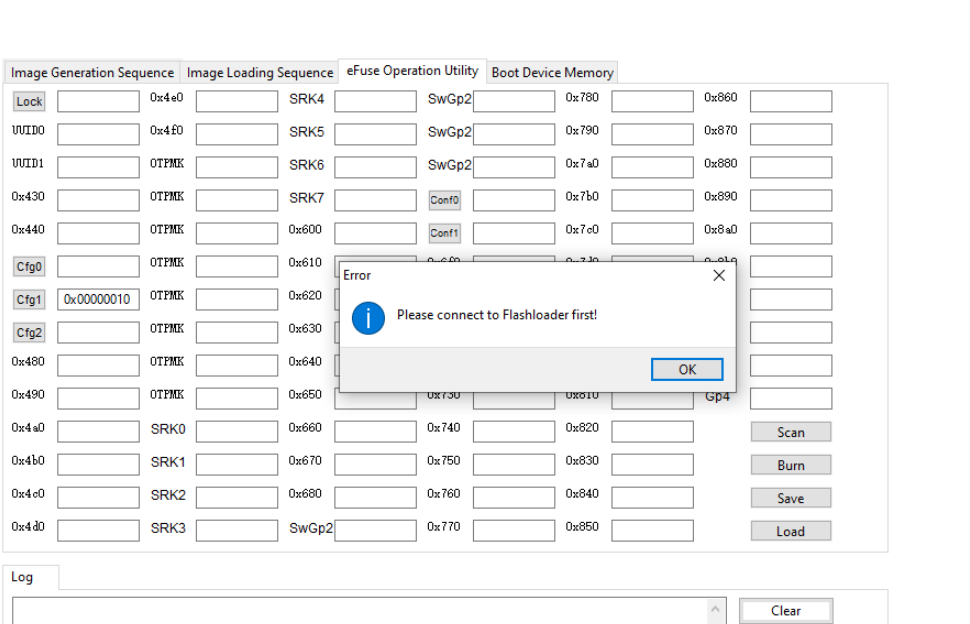Click the 0x7c0 input field
Screen dimensions: 970x624
click(653, 233)
